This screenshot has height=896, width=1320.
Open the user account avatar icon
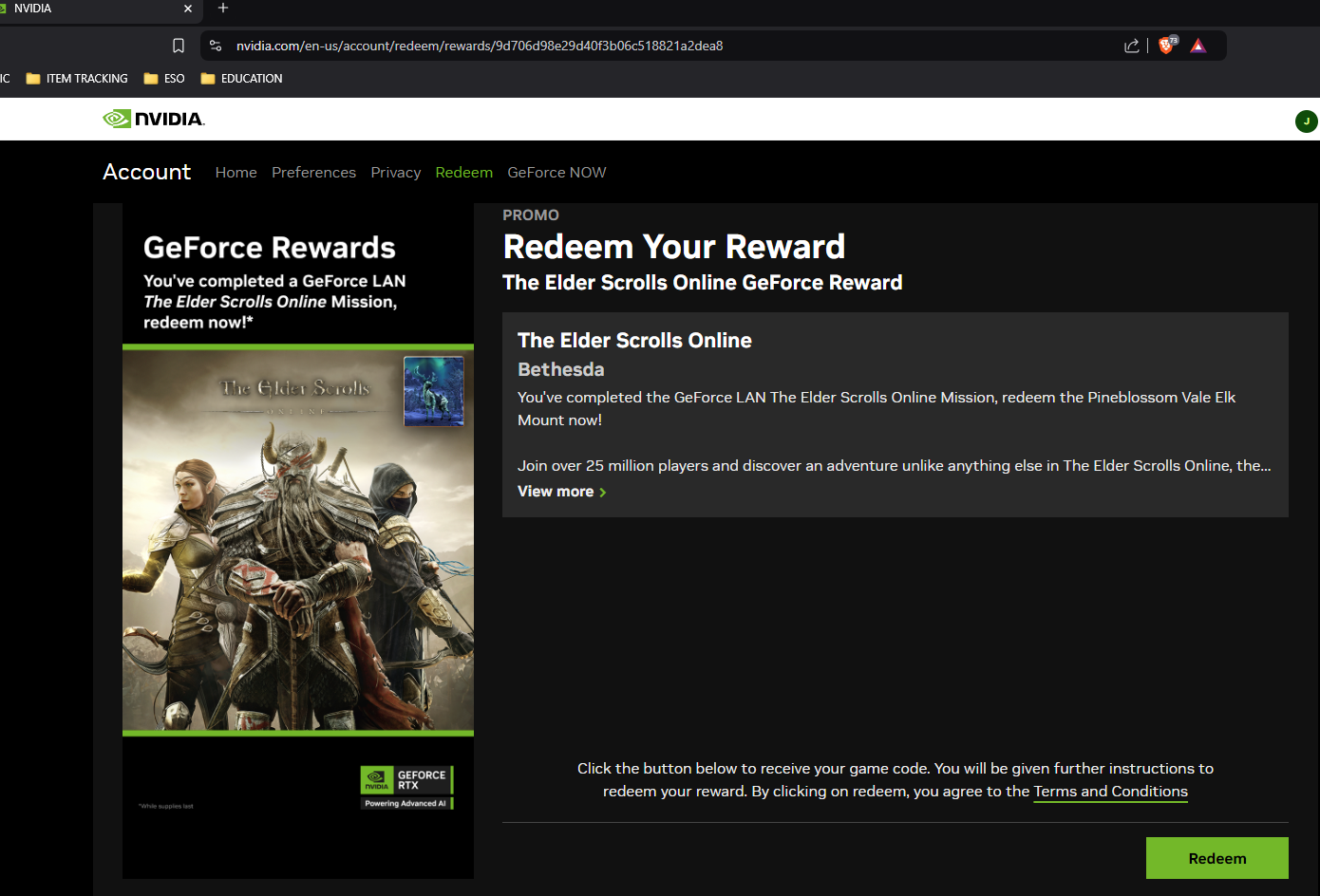pos(1306,121)
